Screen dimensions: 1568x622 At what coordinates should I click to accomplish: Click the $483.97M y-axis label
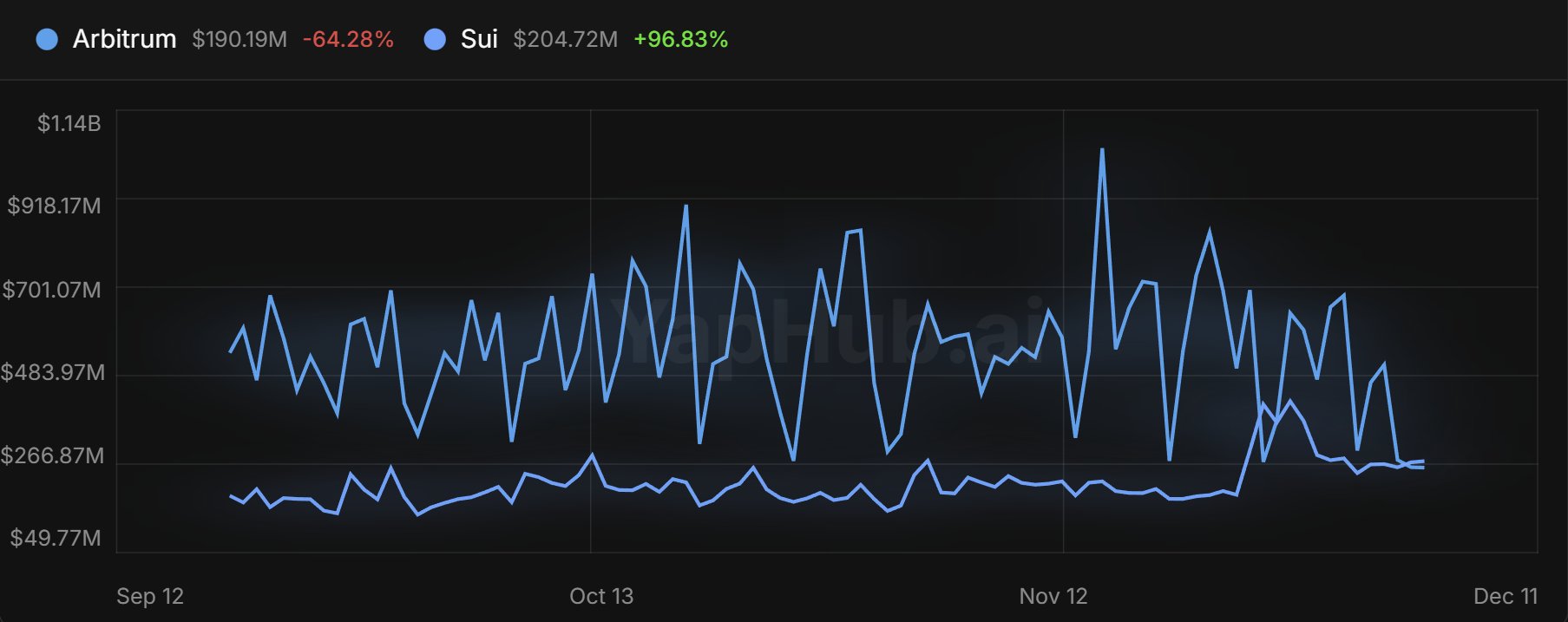click(52, 372)
